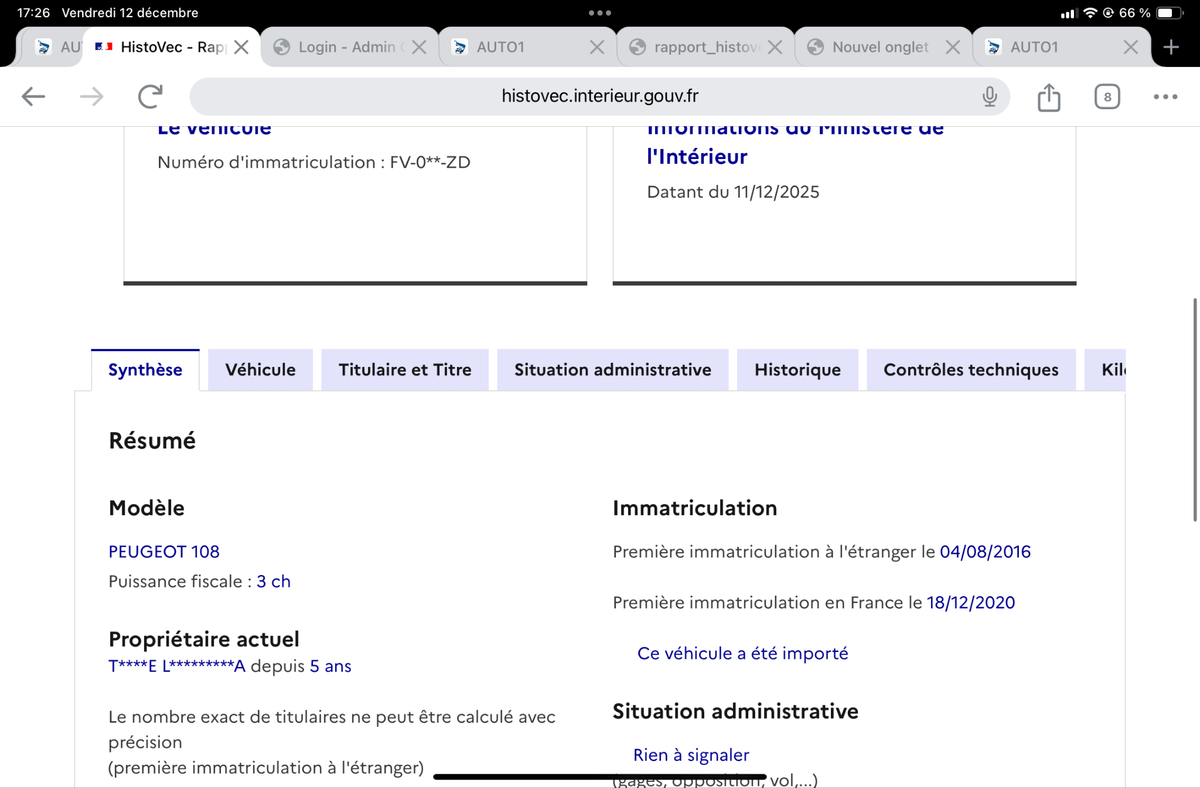Open the PEUGEOT 108 model link
The width and height of the screenshot is (1200, 788).
[x=164, y=551]
